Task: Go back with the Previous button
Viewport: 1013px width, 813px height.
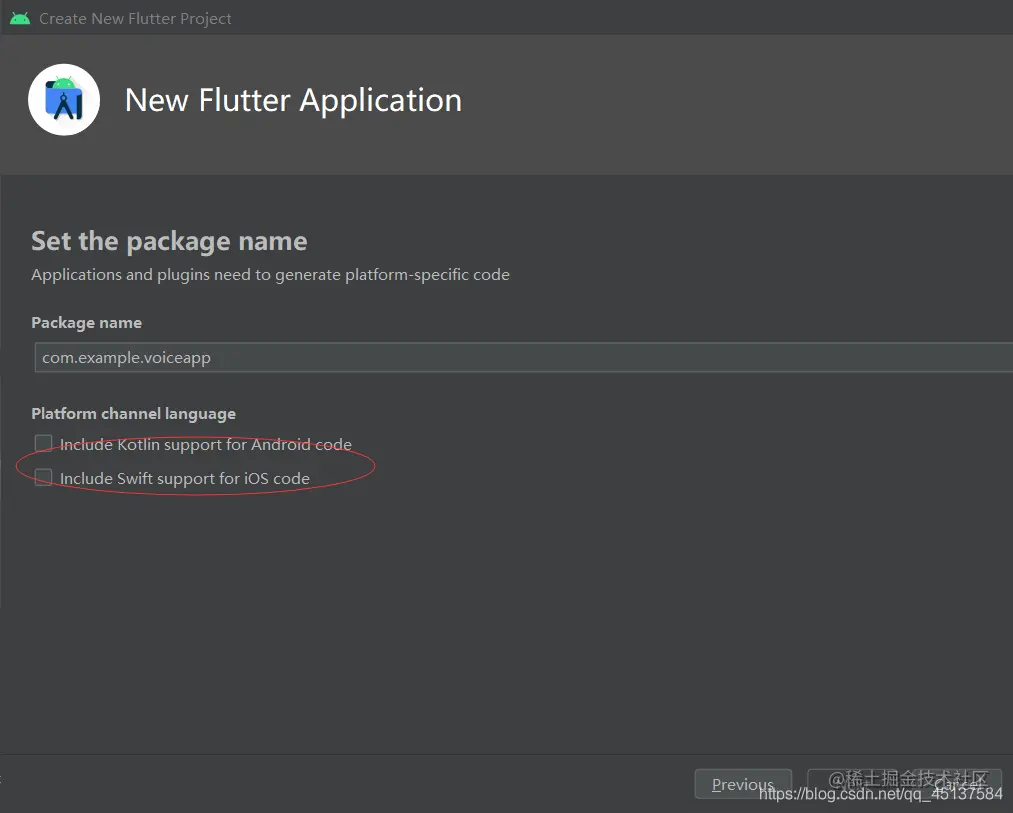Action: [743, 784]
